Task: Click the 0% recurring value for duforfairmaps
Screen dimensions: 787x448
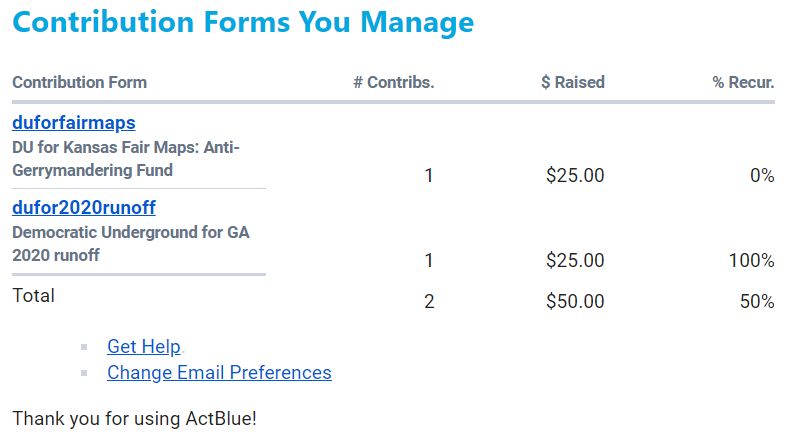Action: coord(761,176)
